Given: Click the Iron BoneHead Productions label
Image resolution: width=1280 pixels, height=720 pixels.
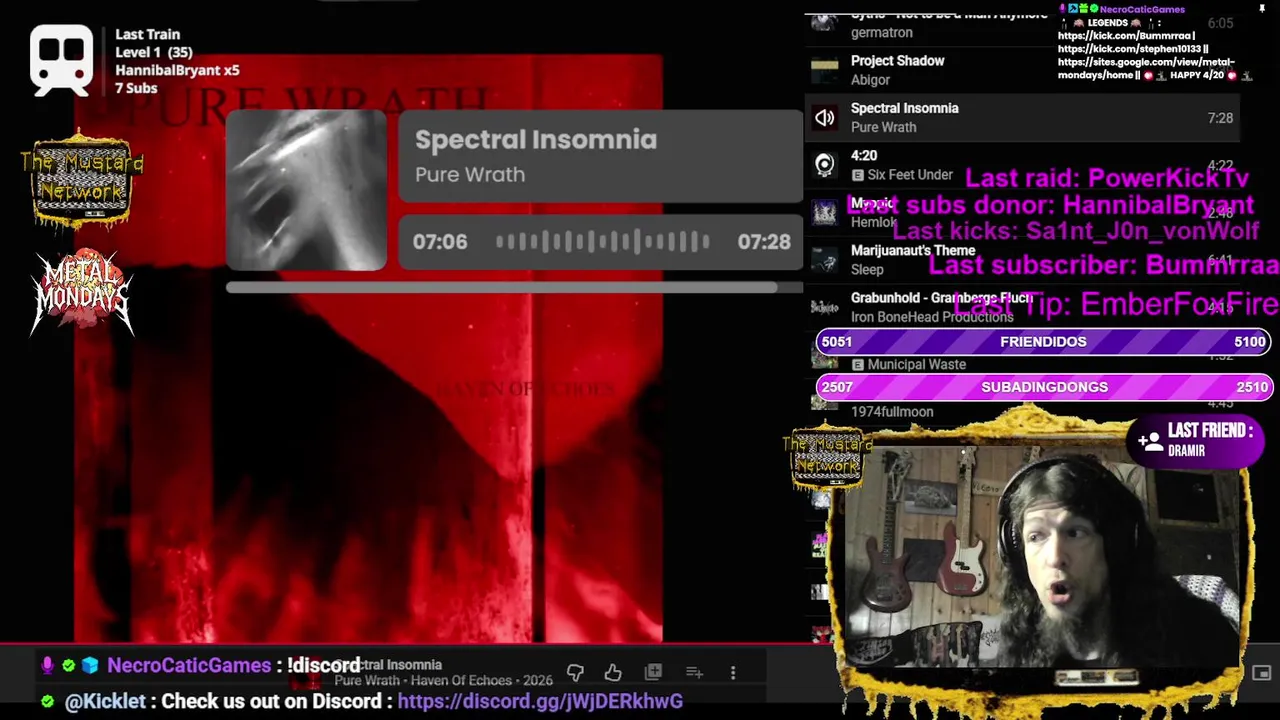Looking at the screenshot, I should pyautogui.click(x=932, y=316).
